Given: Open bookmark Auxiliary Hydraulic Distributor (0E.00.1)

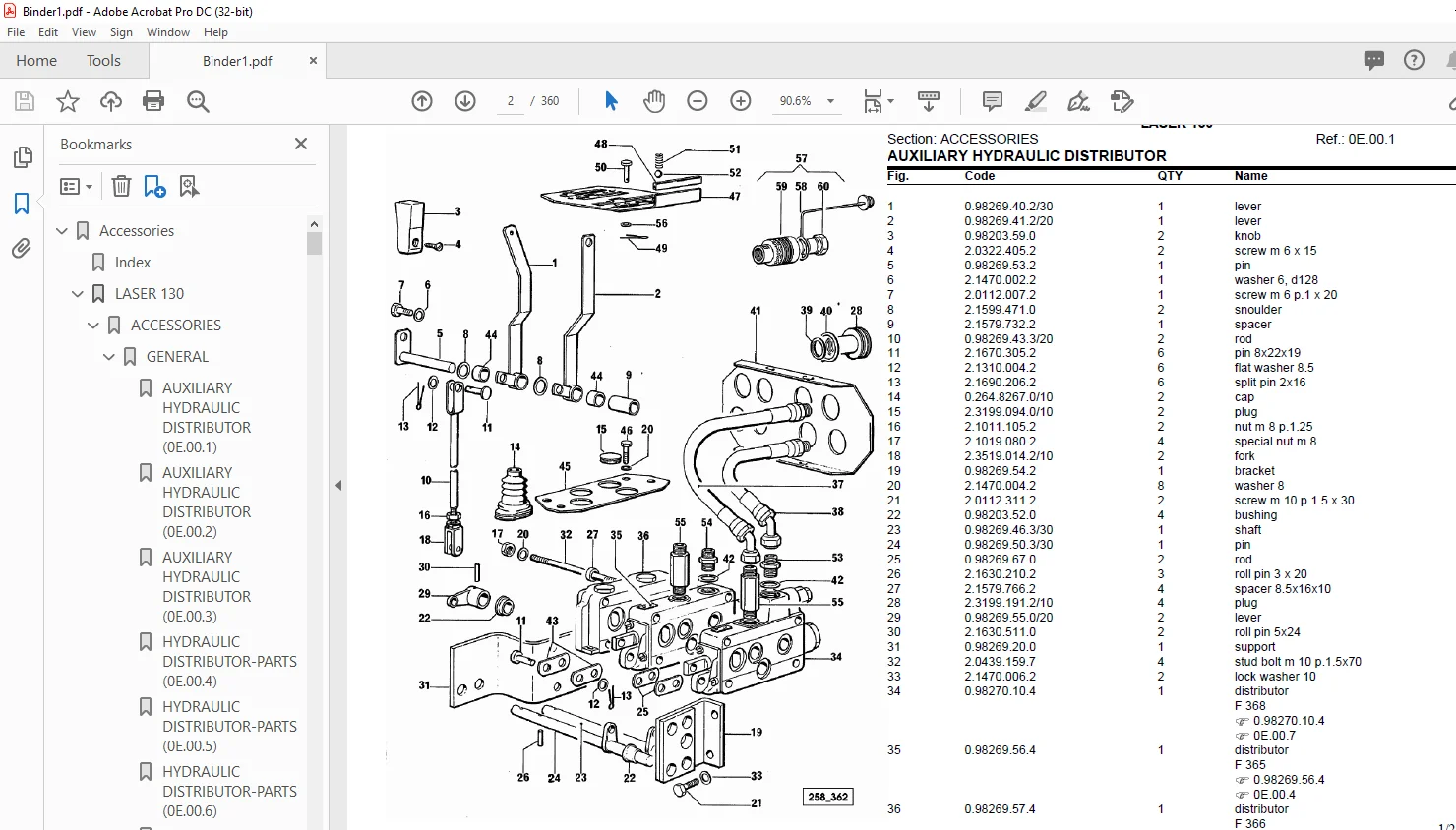Looking at the screenshot, I should 207,418.
